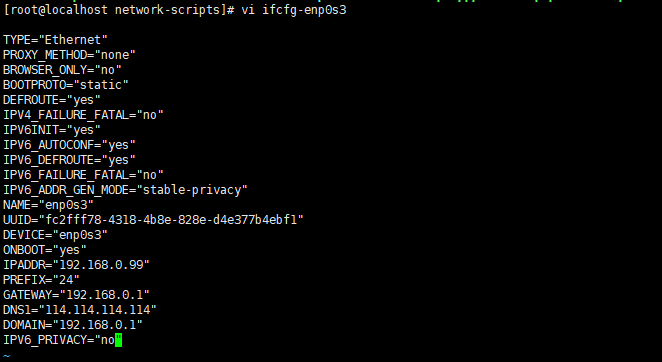The height and width of the screenshot is (362, 662).
Task: Click on DEFROUTE="yes" line
Action: coord(52,100)
